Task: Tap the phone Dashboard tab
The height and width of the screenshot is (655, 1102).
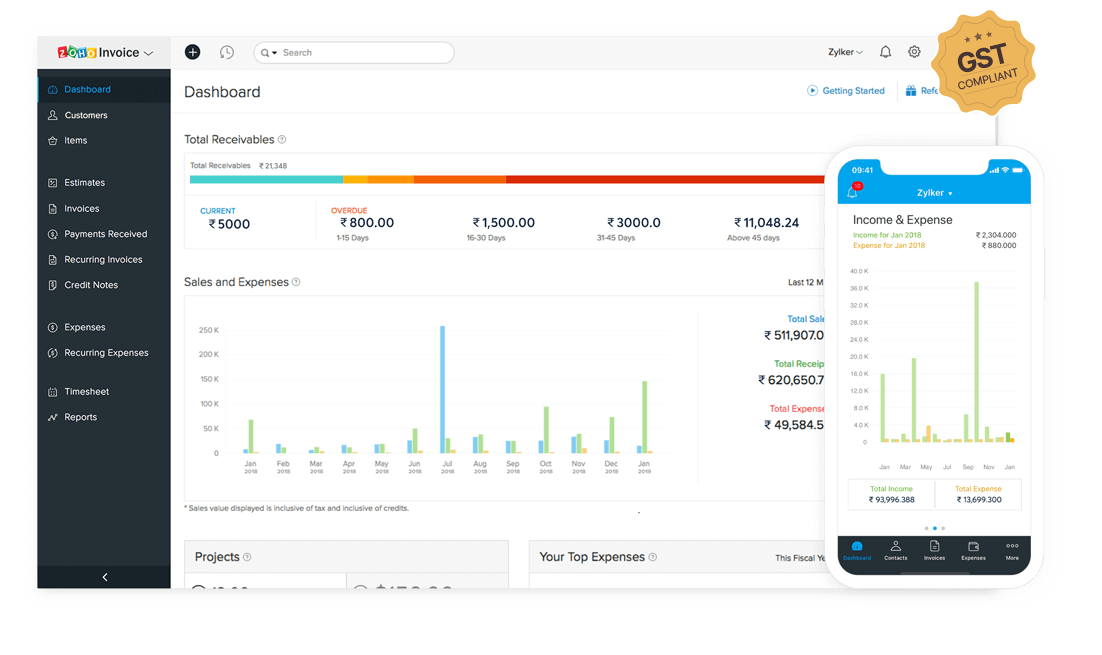Action: pos(857,551)
